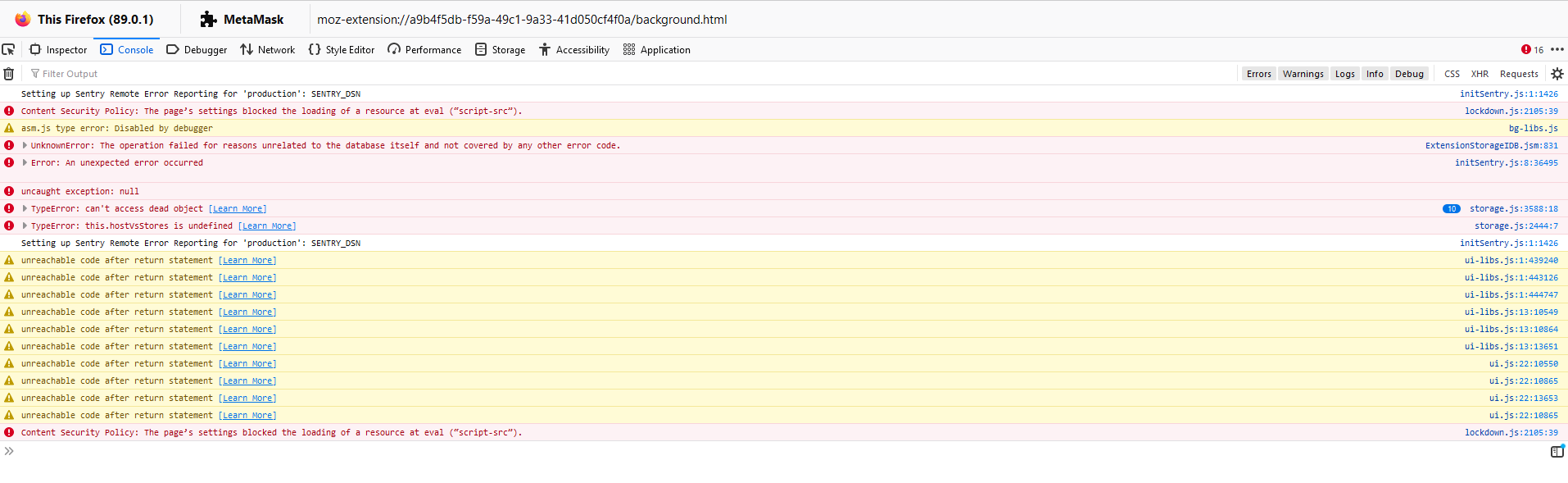The width and height of the screenshot is (1568, 483).
Task: Open Learn More on ui-libs.js:1:439240 warning
Action: [247, 260]
